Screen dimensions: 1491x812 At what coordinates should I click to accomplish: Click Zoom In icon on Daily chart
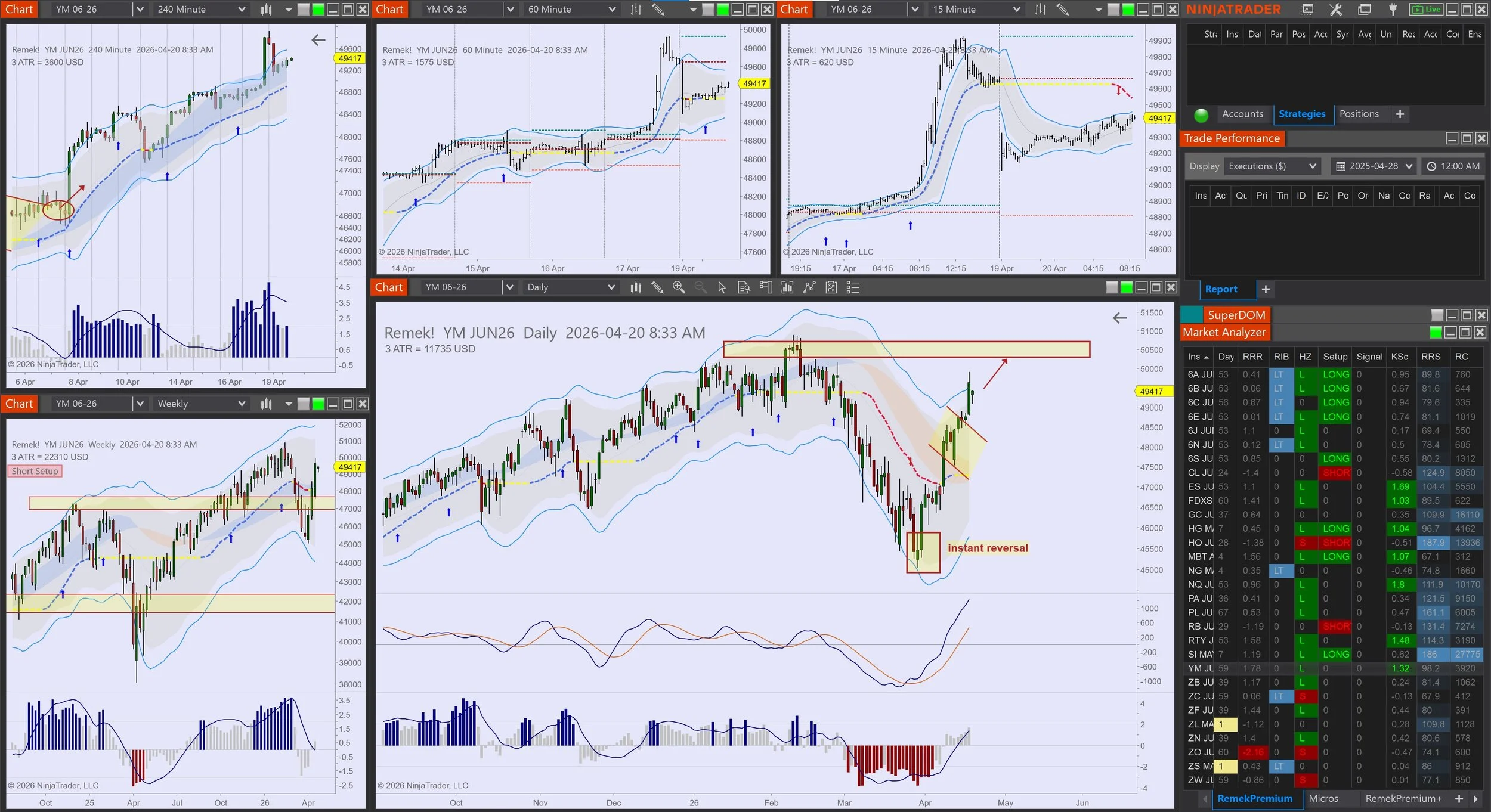678,287
